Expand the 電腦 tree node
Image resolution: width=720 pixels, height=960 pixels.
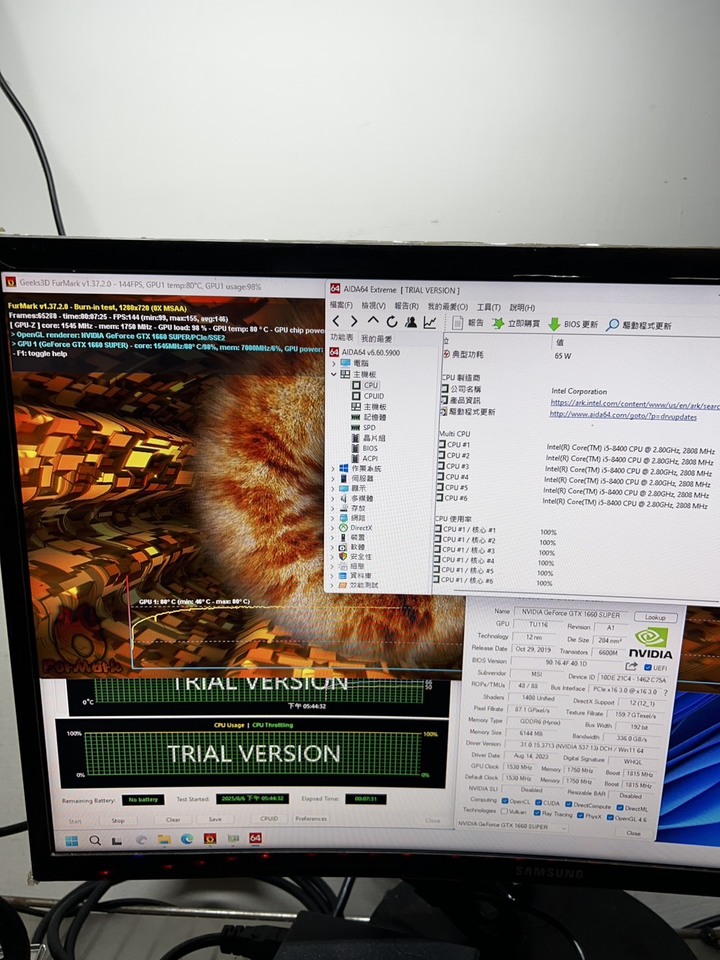pyautogui.click(x=334, y=363)
